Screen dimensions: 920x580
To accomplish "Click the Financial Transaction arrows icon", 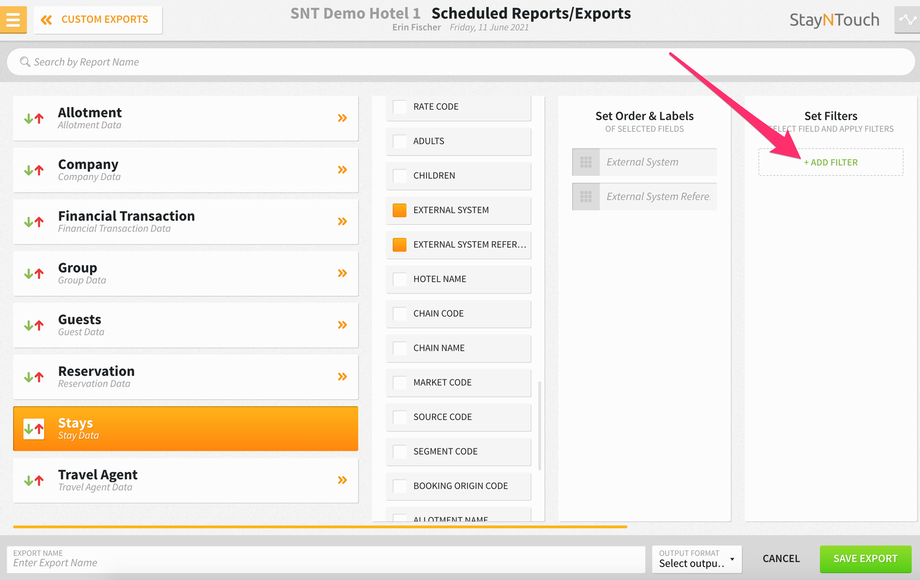I will [x=33, y=222].
